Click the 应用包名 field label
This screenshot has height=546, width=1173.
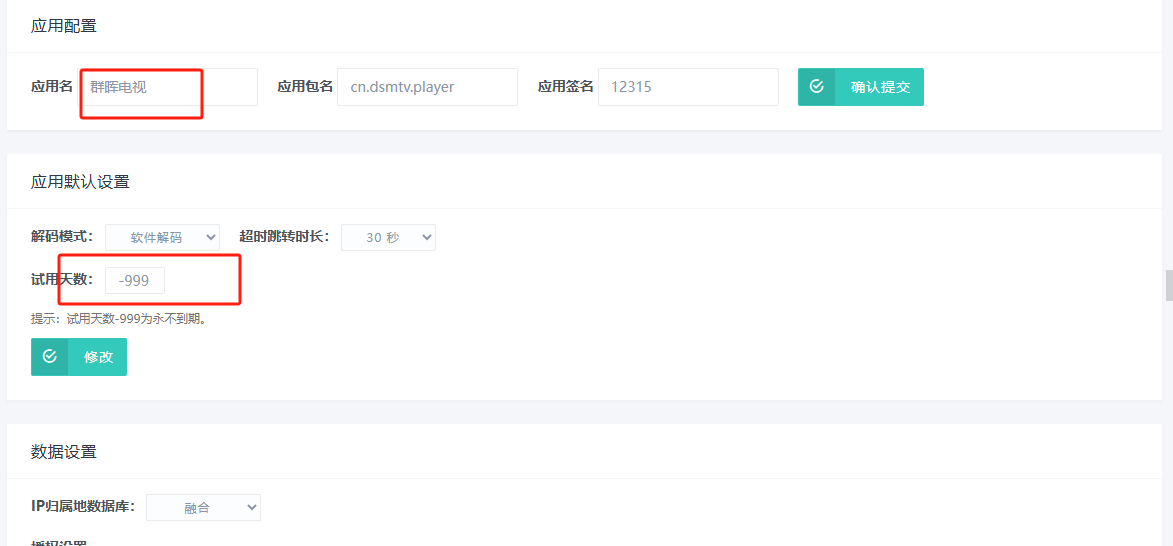[x=305, y=87]
